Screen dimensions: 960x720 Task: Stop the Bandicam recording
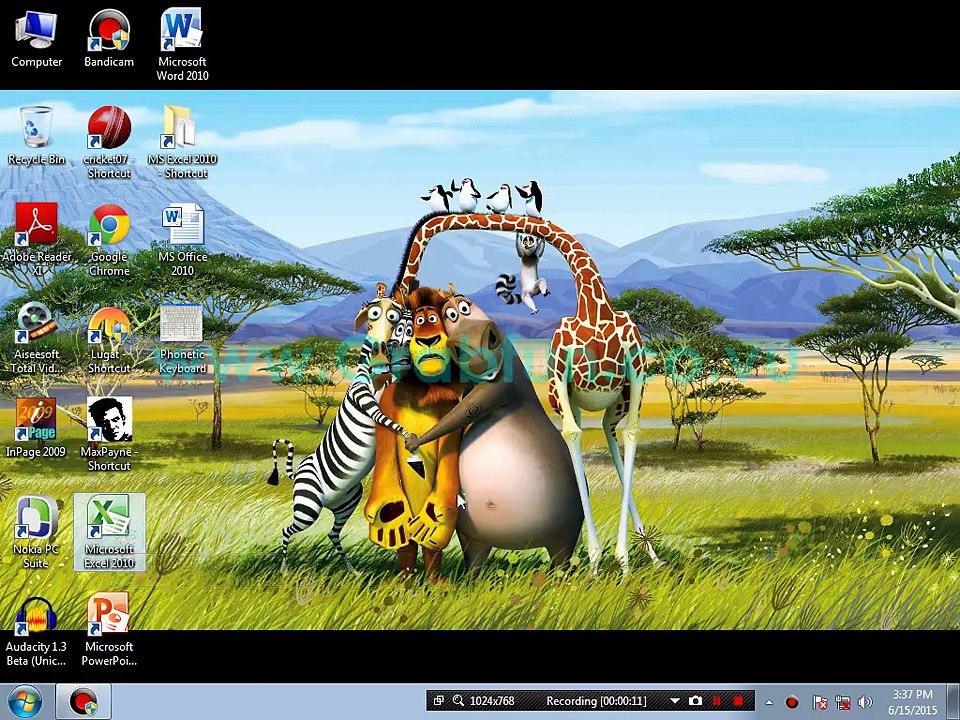[x=738, y=701]
